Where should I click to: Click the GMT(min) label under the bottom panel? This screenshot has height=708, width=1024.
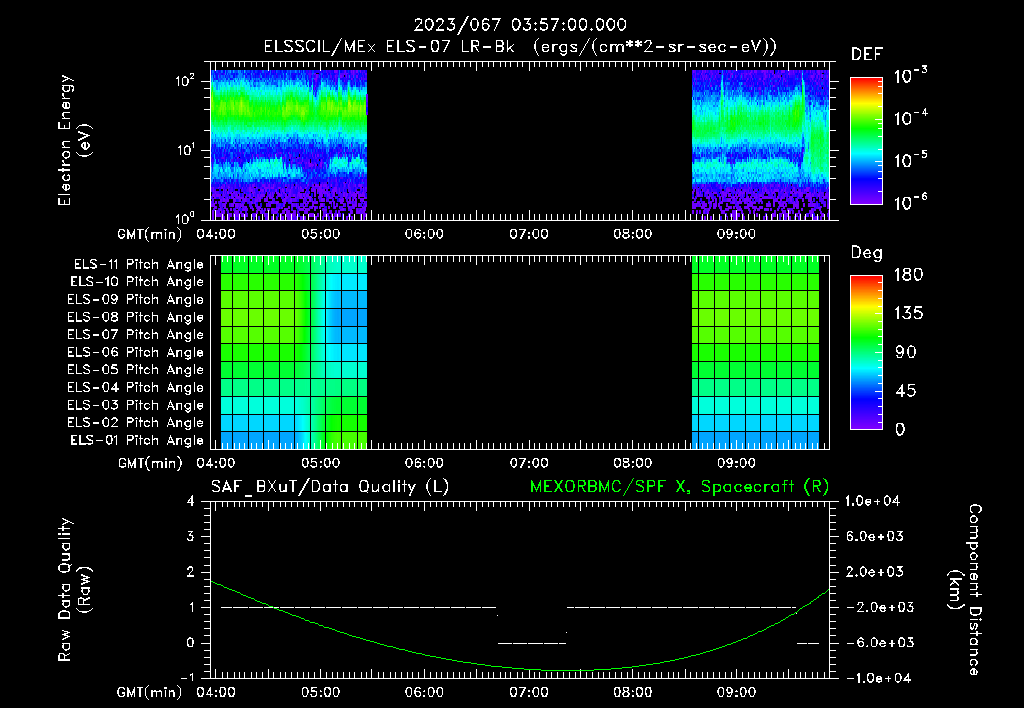150,692
